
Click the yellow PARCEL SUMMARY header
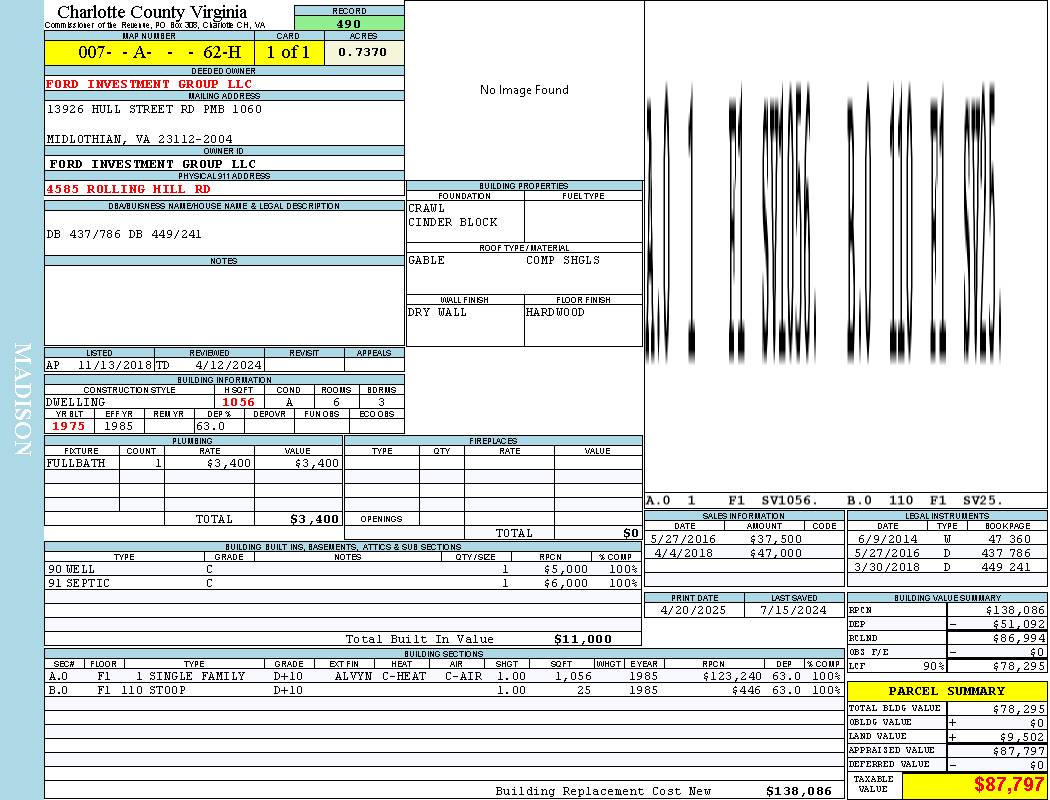[947, 692]
